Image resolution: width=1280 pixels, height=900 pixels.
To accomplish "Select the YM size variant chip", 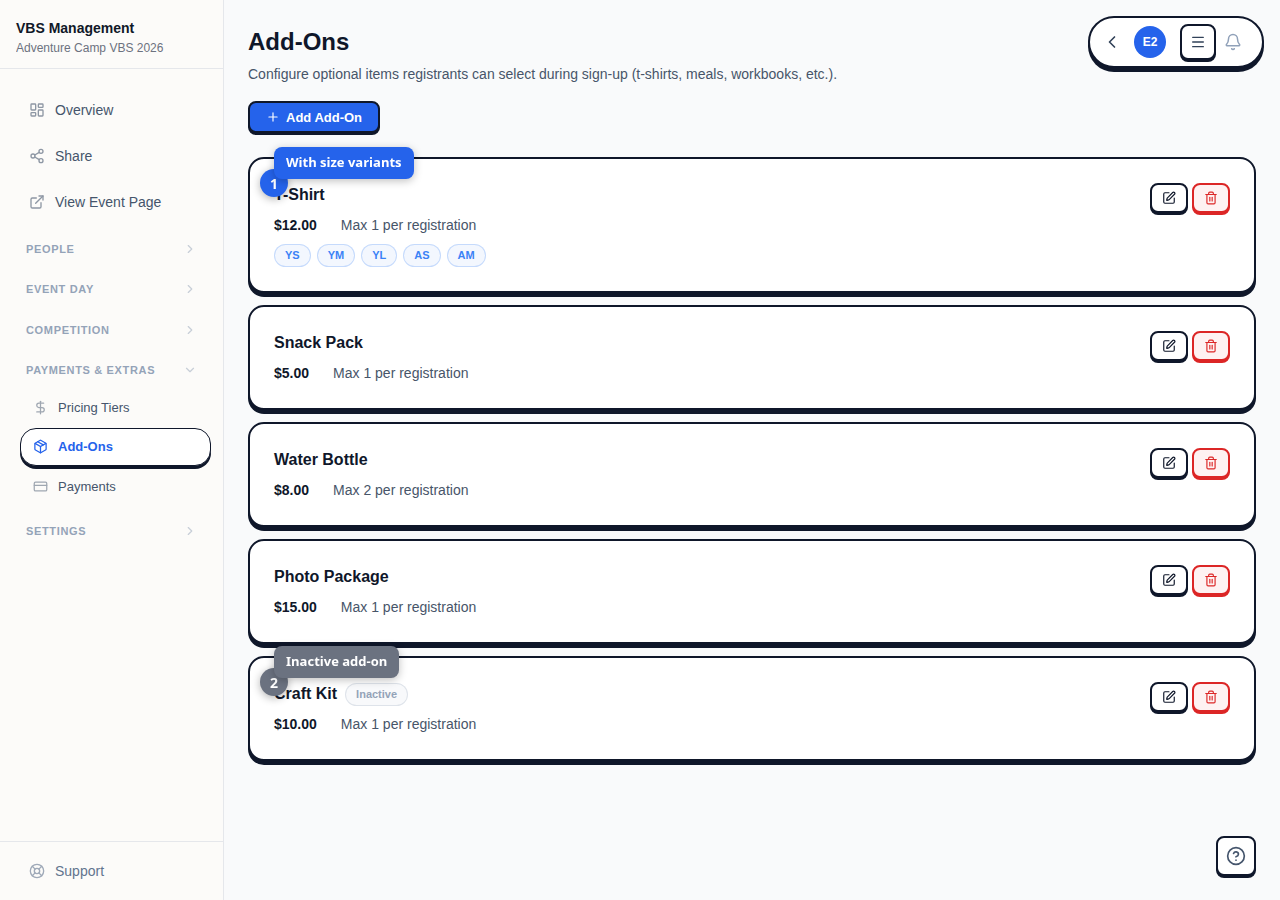I will click(x=336, y=255).
